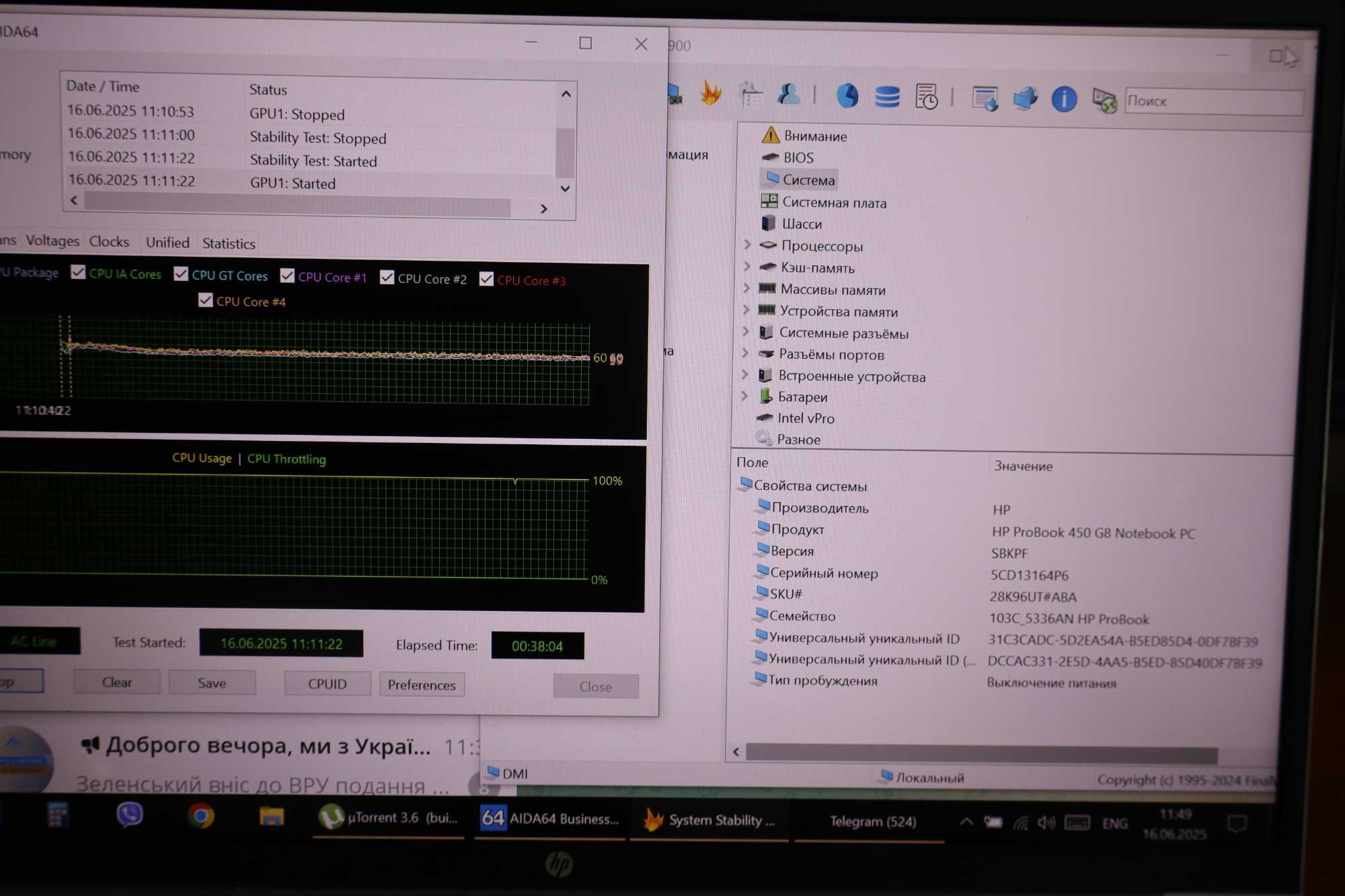This screenshot has height=896, width=1345.
Task: Click the blue info circle toolbar icon
Action: click(x=1064, y=99)
